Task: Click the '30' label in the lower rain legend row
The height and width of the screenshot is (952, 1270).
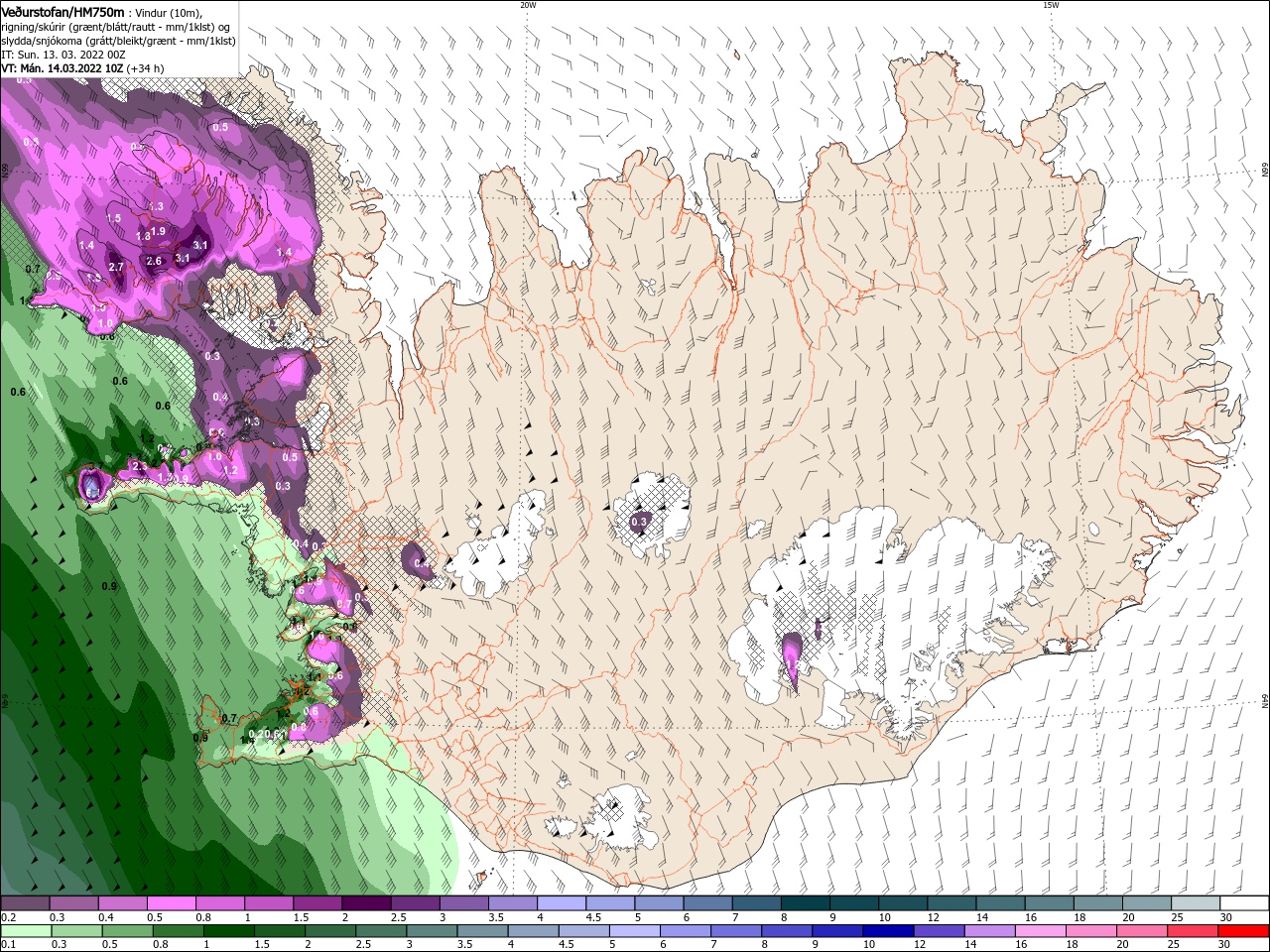Action: pyautogui.click(x=1224, y=945)
